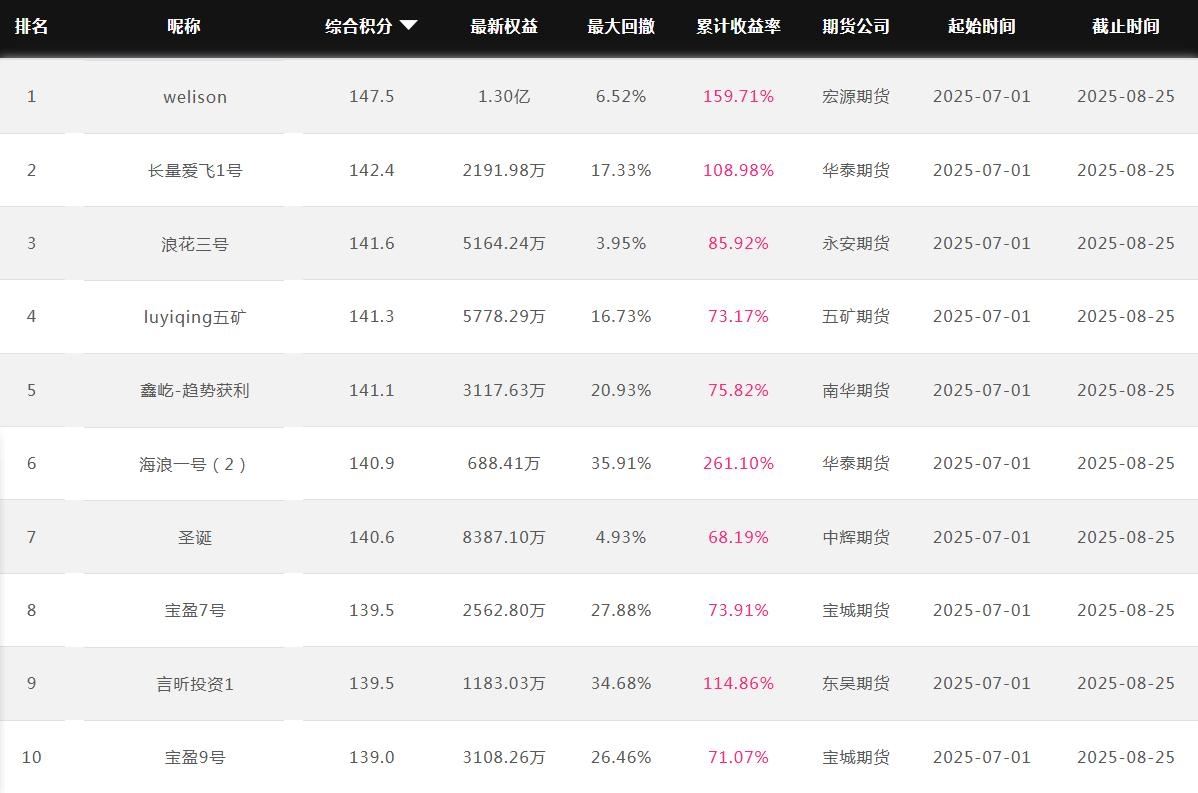Viewport: 1198px width, 793px height.
Task: Click 南华期货 company cell
Action: coord(856,390)
